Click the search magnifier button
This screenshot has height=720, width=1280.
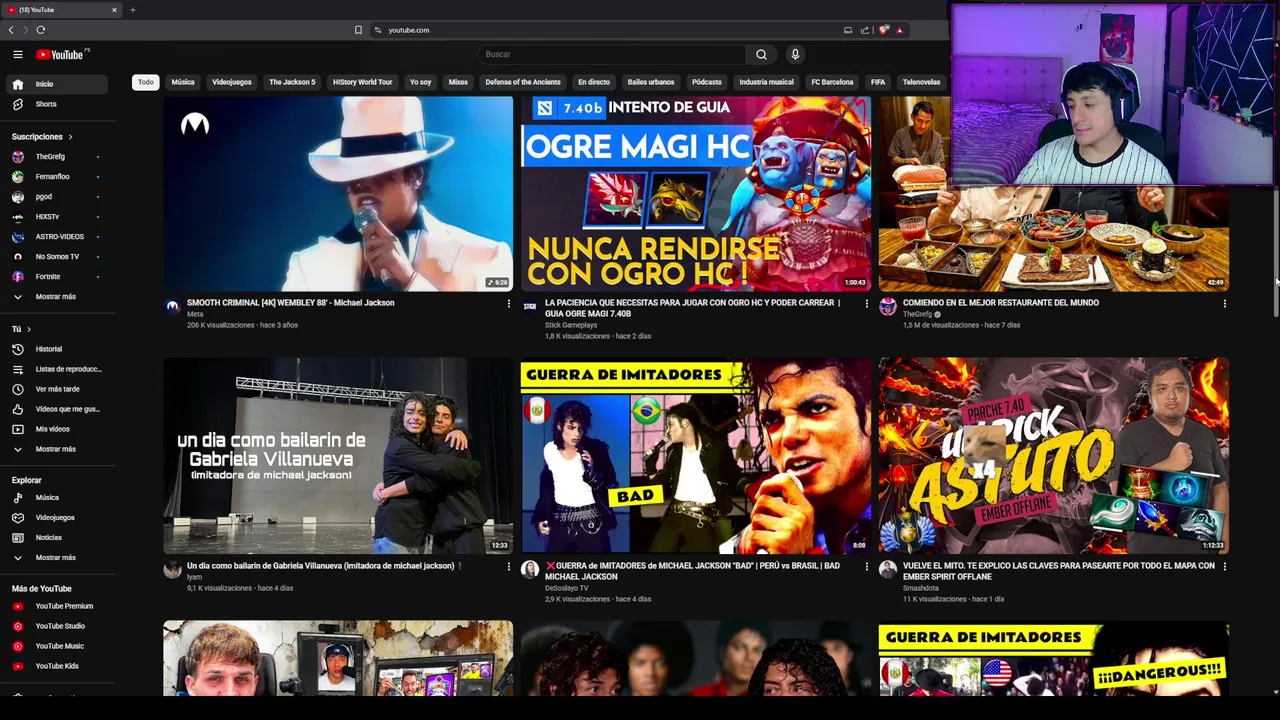click(761, 54)
